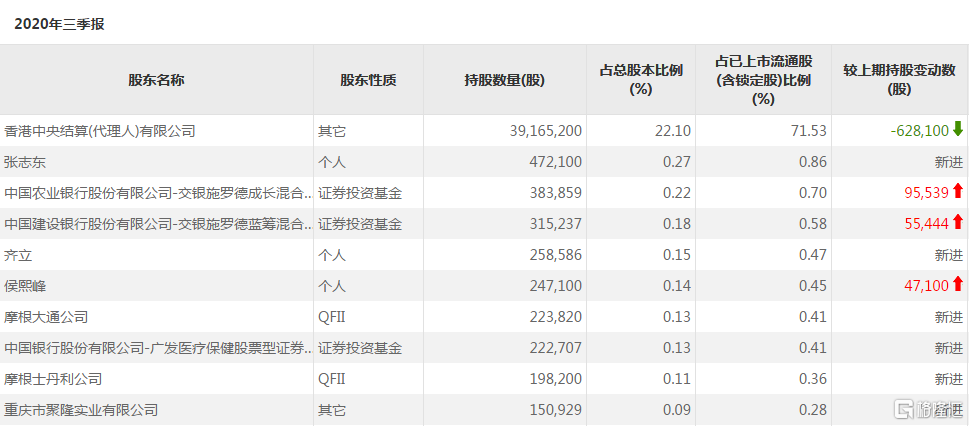Click 新进 in 摩根大通公司 row
The height and width of the screenshot is (426, 969).
pyautogui.click(x=949, y=317)
